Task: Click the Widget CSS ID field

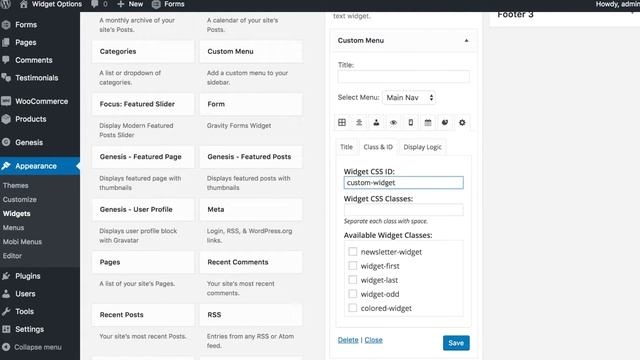Action: pos(403,182)
